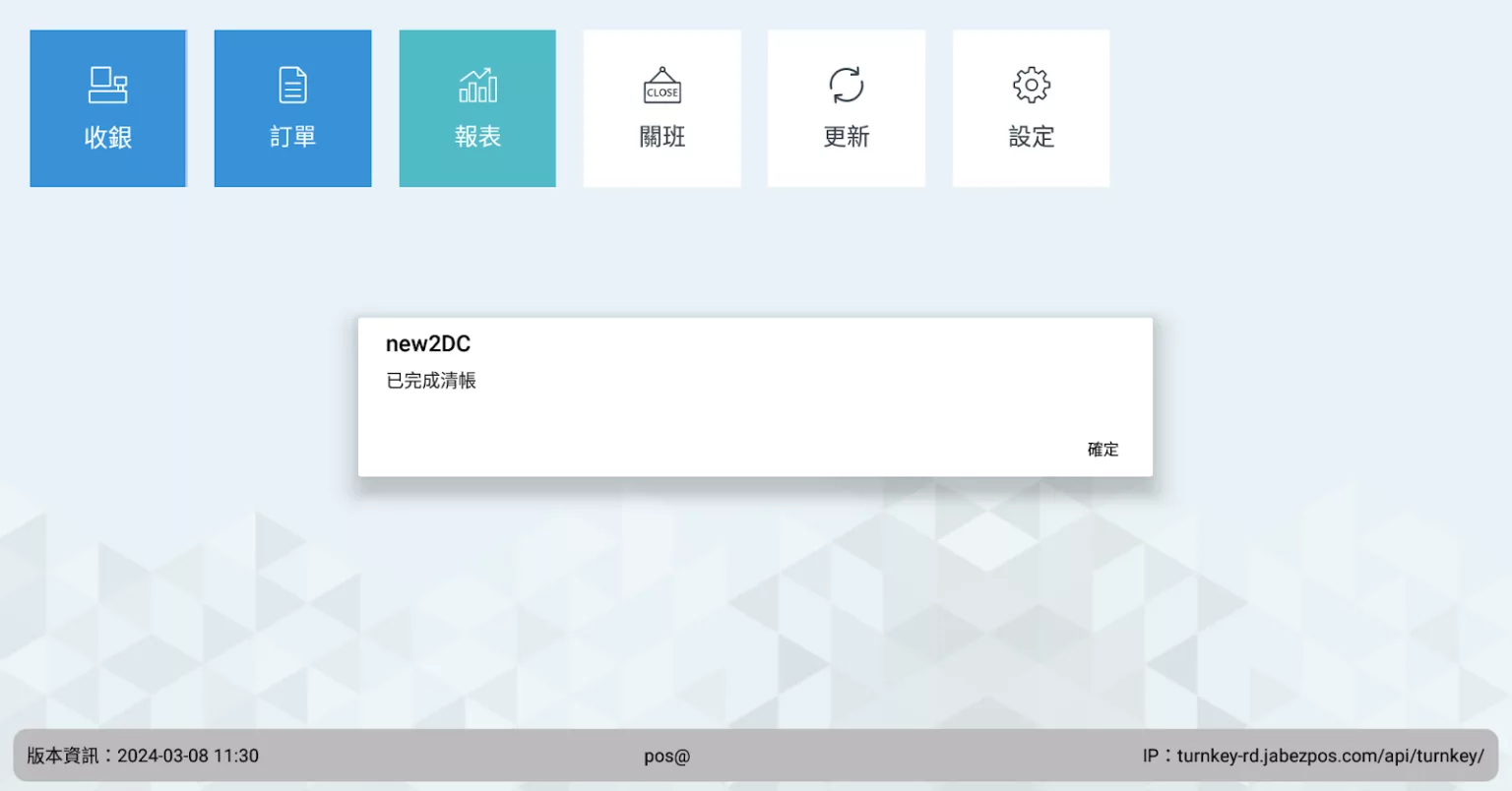1512x791 pixels.
Task: Click the new2DC dialog title
Action: [428, 343]
